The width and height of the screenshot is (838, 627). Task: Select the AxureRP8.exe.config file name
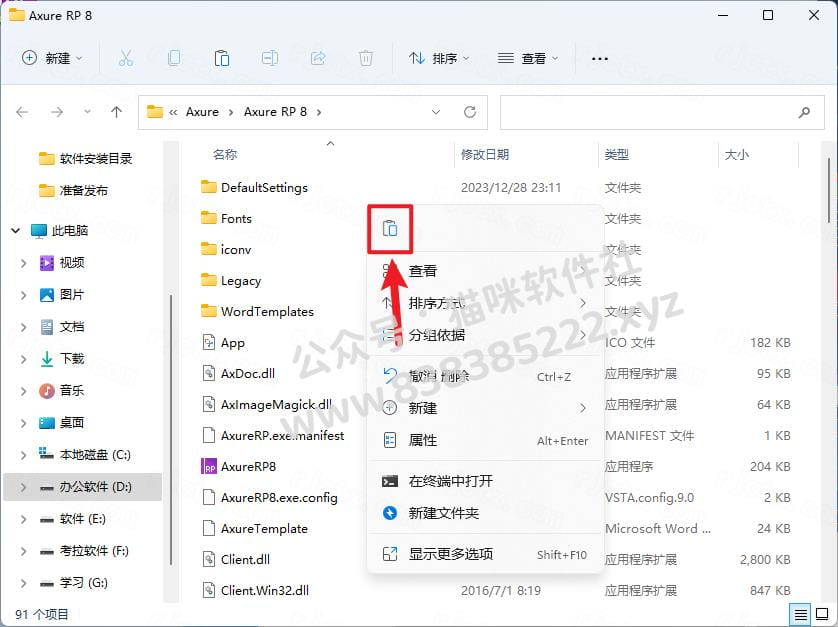pos(280,498)
